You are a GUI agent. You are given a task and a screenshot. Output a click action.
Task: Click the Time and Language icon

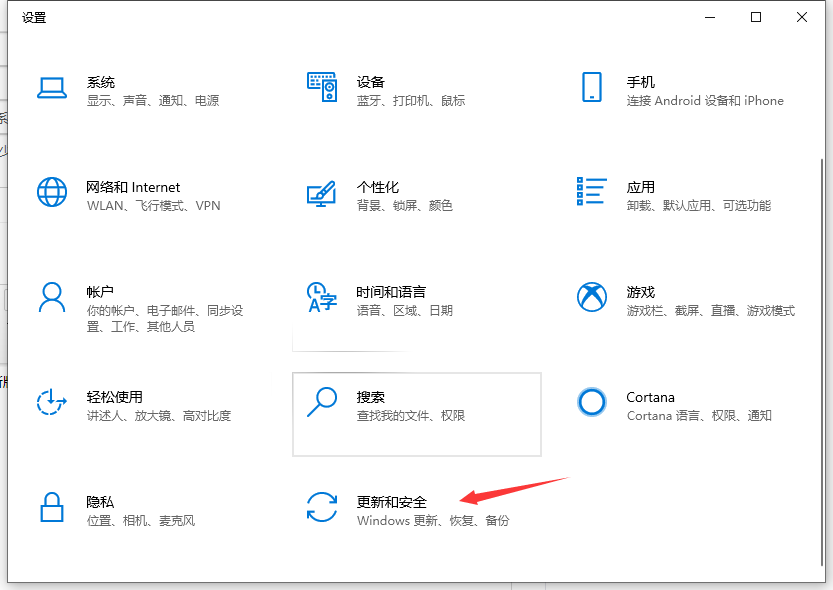pos(322,297)
